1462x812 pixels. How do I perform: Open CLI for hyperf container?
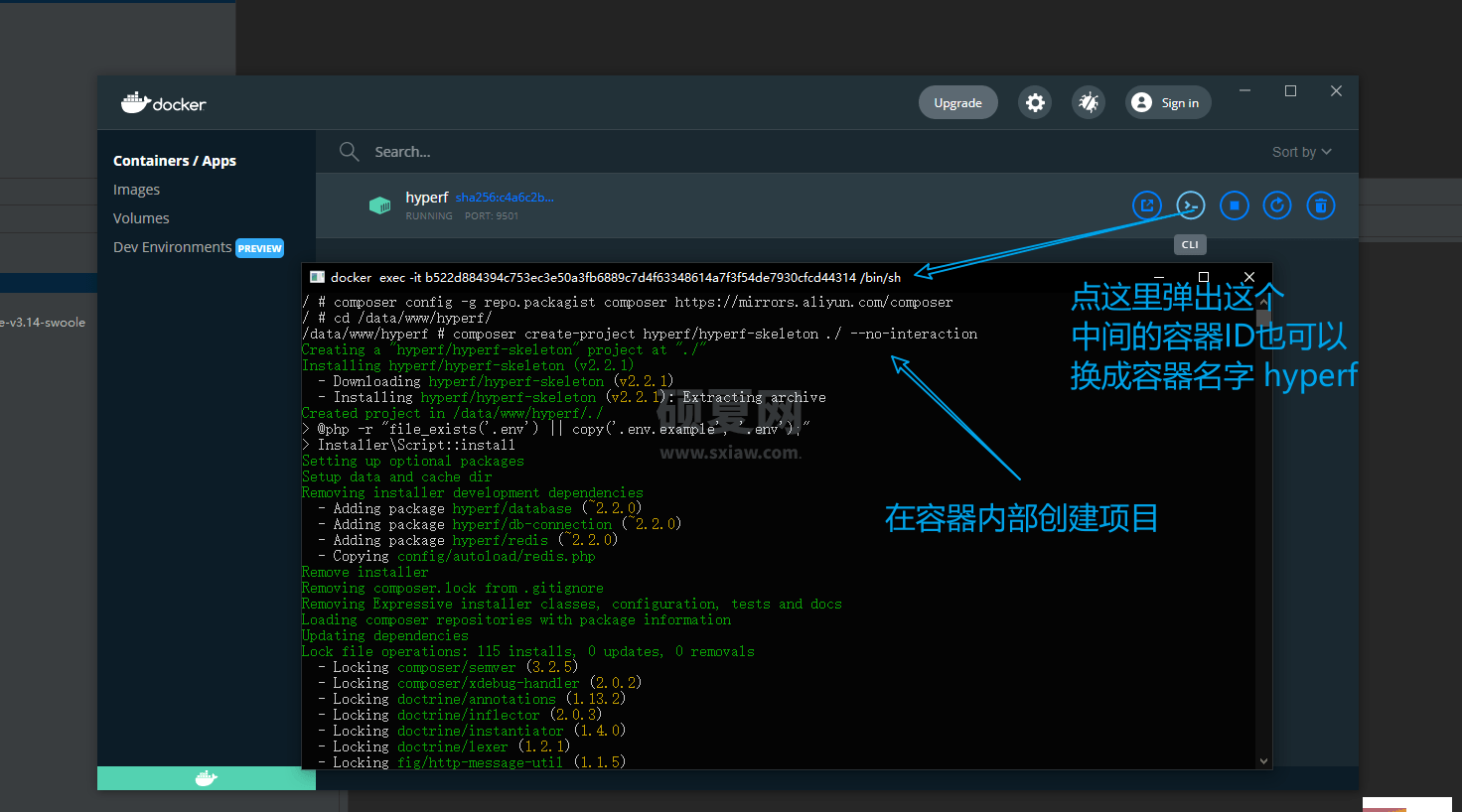[1190, 205]
